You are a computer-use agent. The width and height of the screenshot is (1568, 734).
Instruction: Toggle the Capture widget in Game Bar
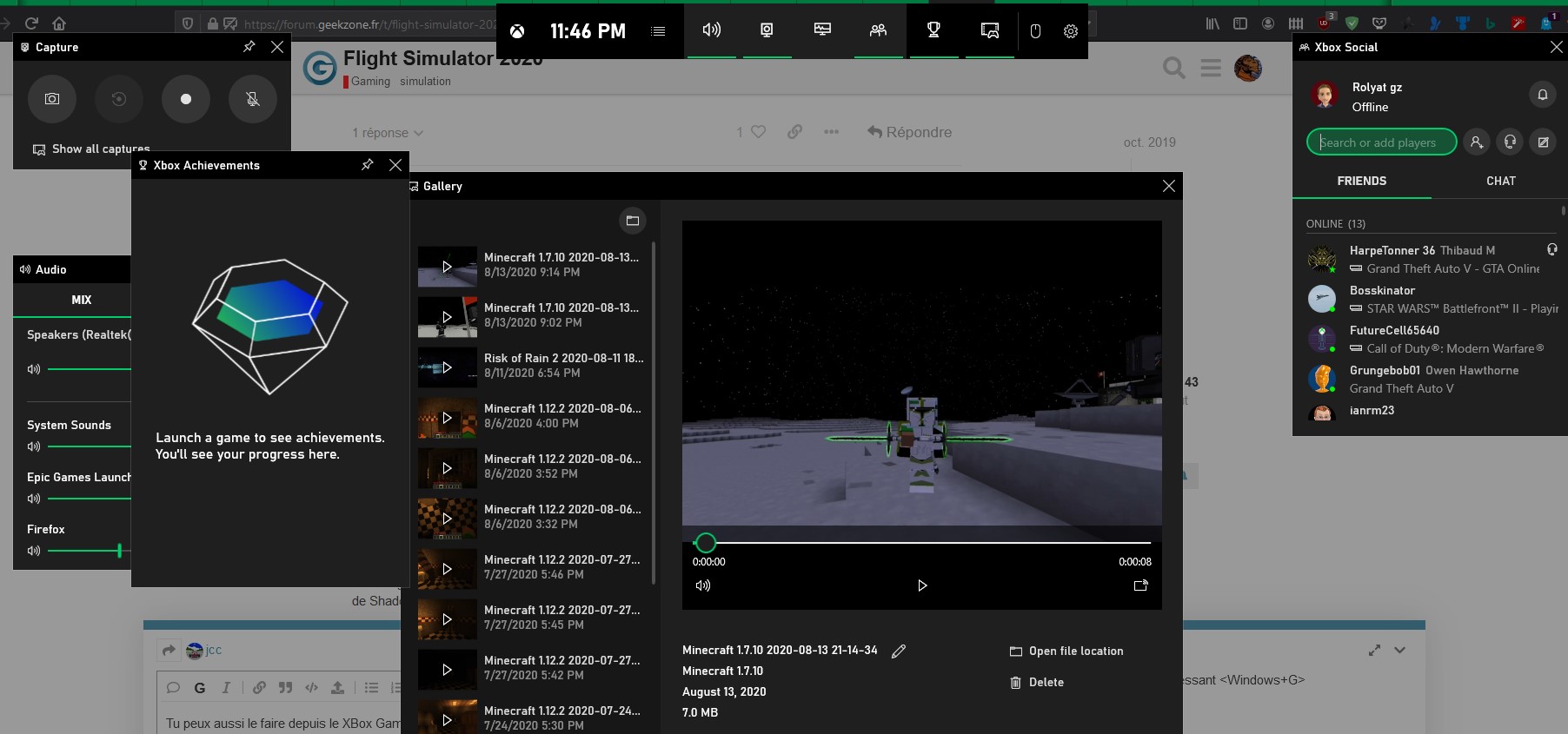[x=767, y=30]
